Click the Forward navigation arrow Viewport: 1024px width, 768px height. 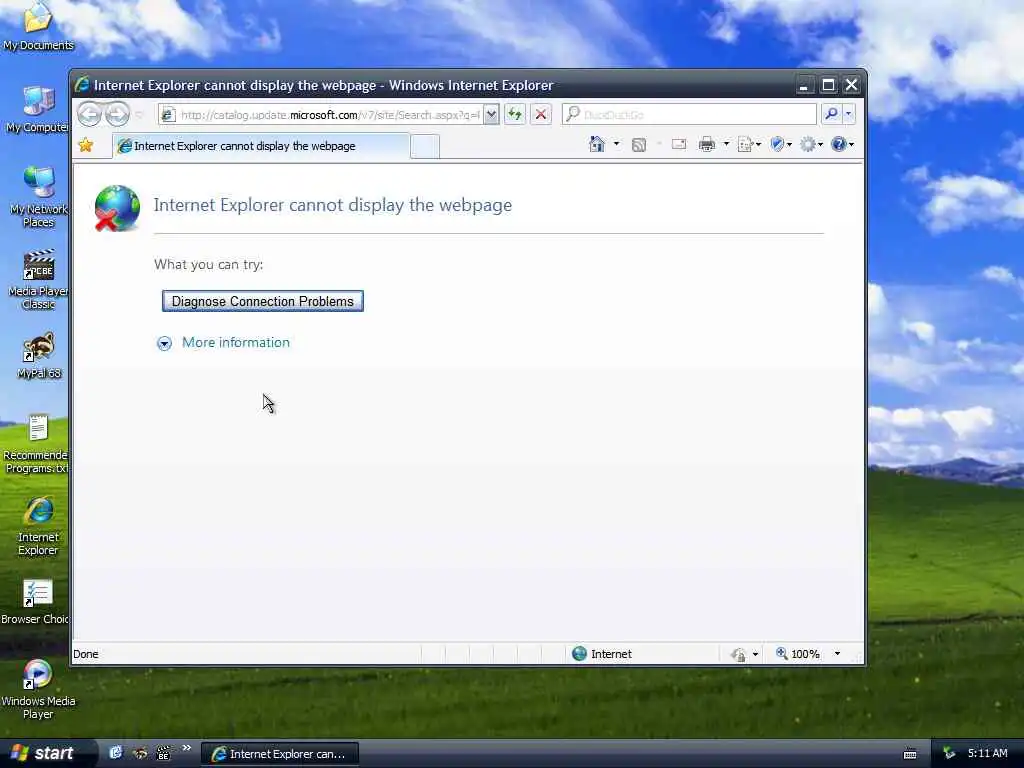coord(118,114)
